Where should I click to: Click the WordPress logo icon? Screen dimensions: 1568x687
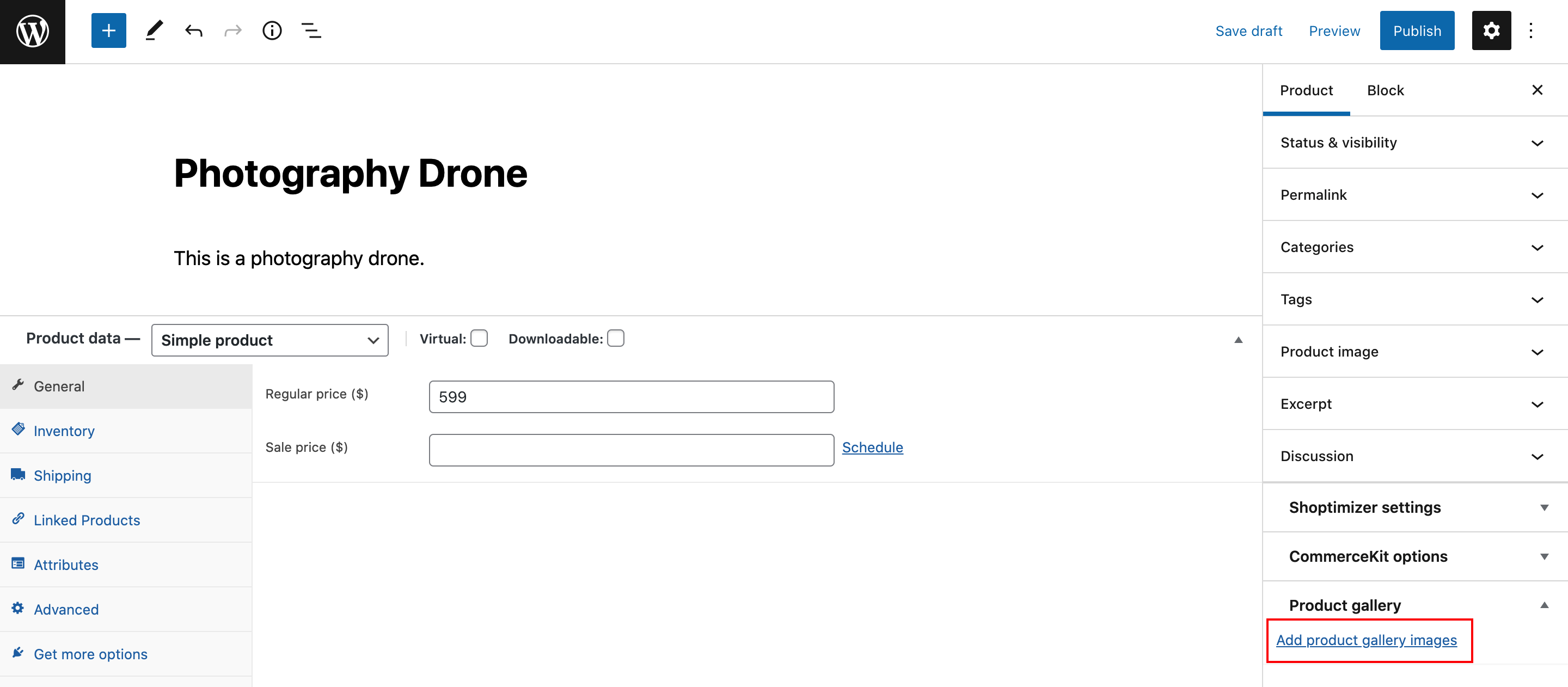point(33,30)
